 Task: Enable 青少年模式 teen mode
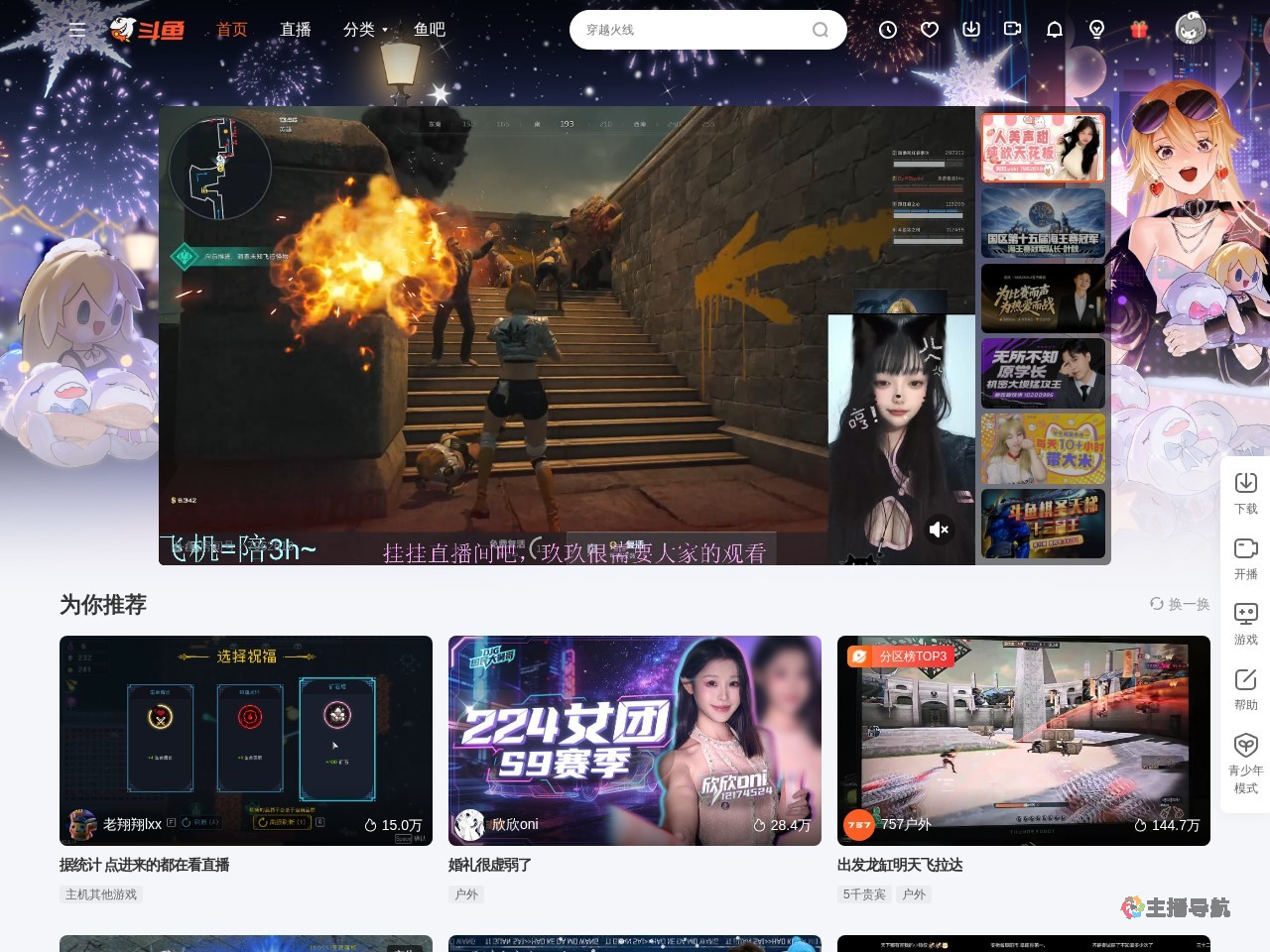[x=1246, y=759]
